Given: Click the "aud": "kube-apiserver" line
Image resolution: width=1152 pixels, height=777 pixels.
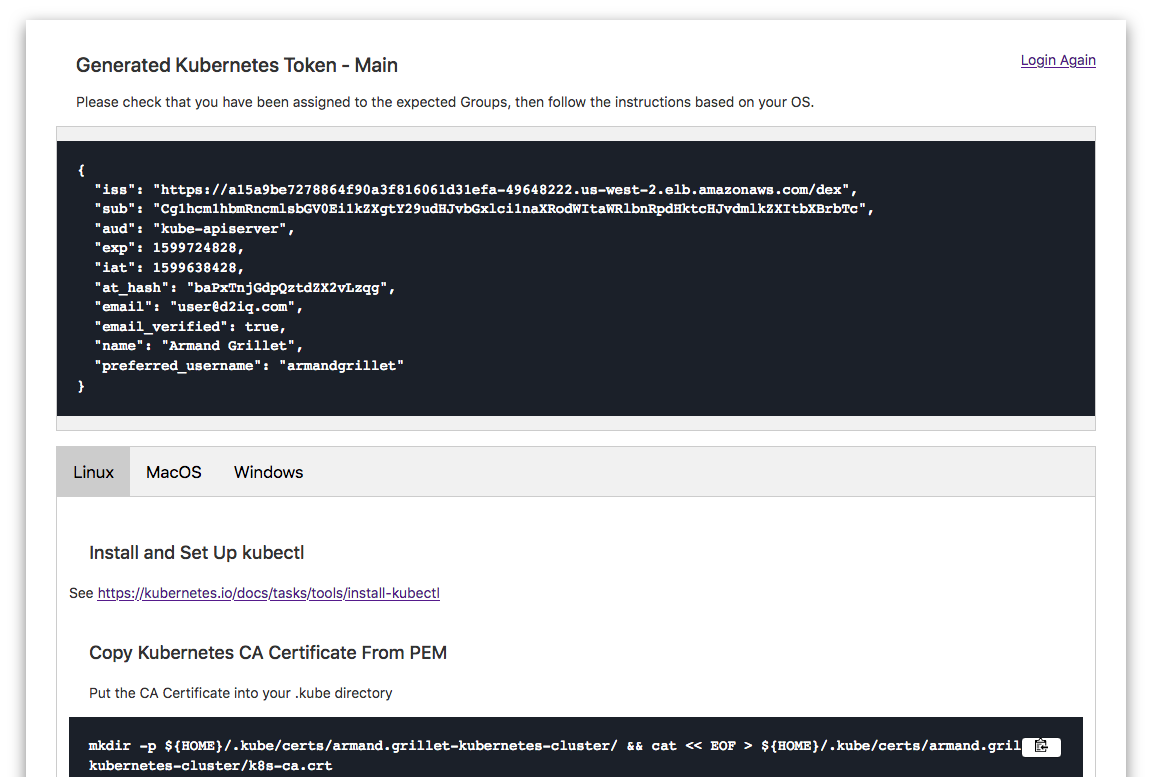Looking at the screenshot, I should (x=194, y=229).
